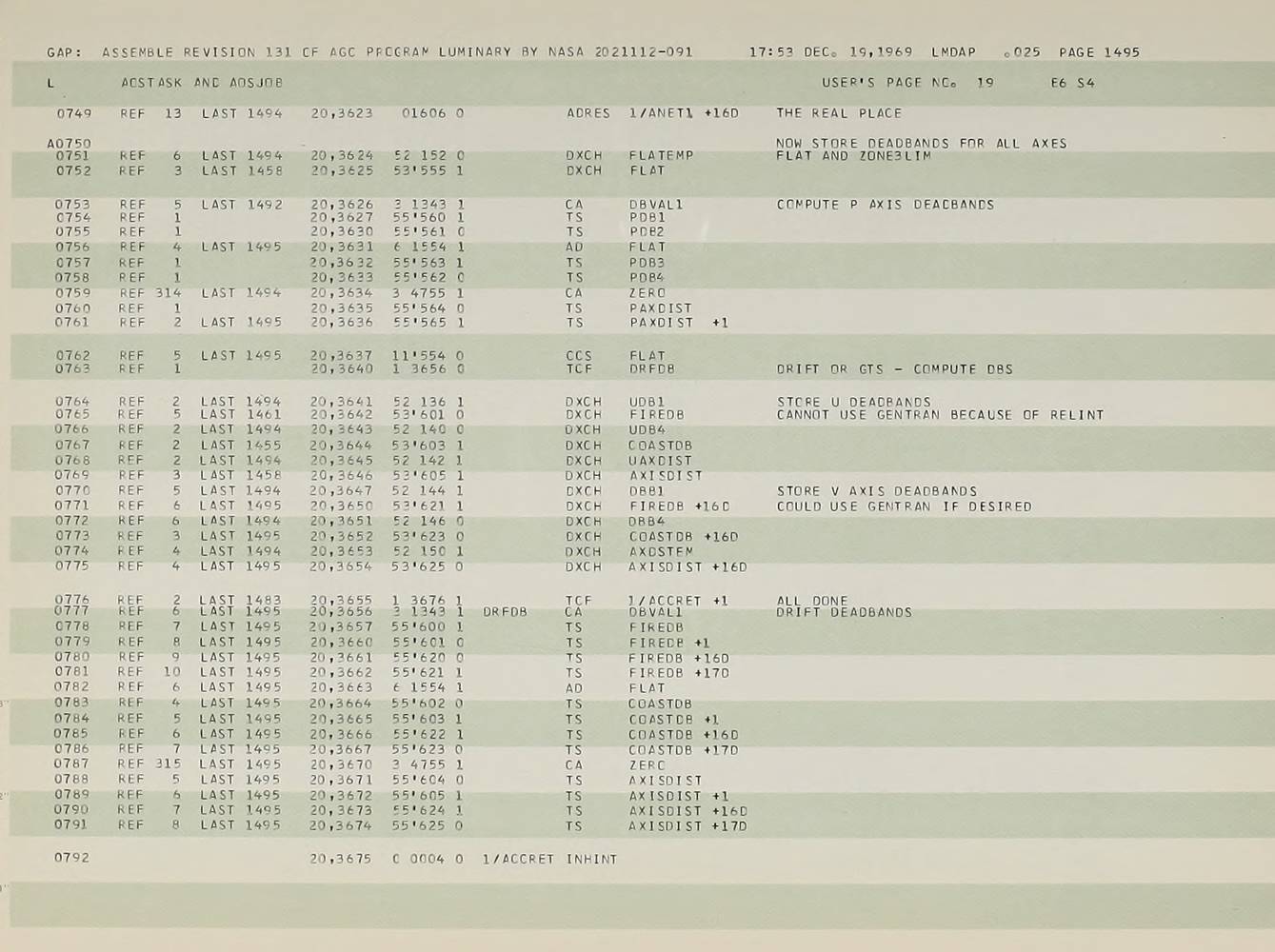
Task: Select the "AXISDIST +17D" operand
Action: [x=688, y=826]
